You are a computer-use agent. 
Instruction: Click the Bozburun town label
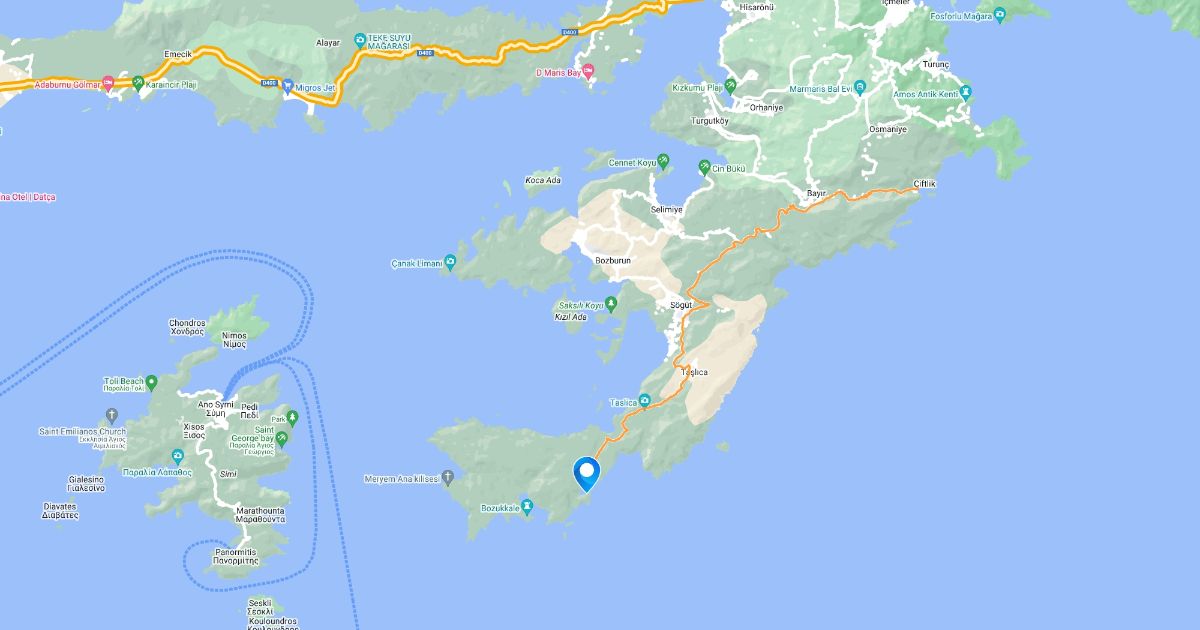(x=614, y=260)
